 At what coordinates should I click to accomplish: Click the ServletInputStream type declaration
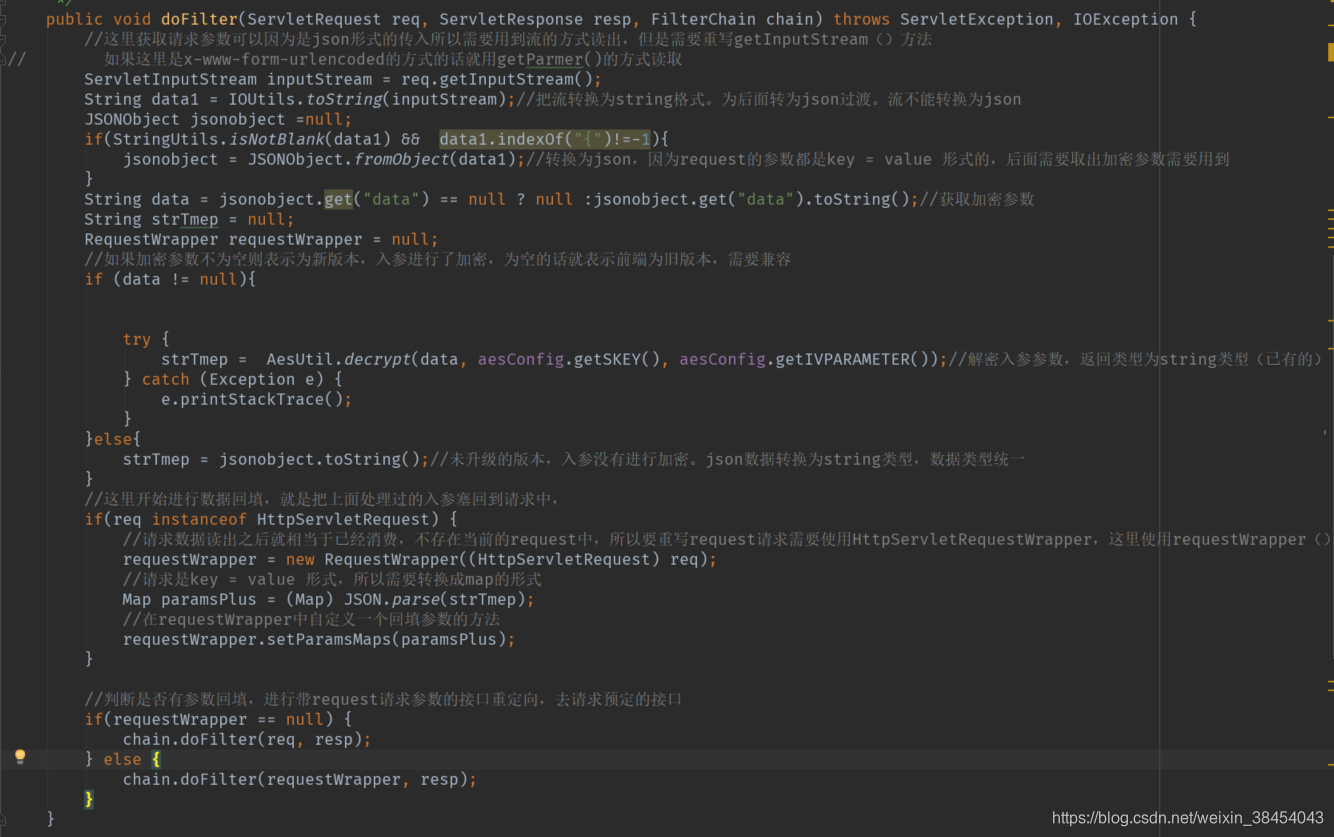tap(170, 79)
